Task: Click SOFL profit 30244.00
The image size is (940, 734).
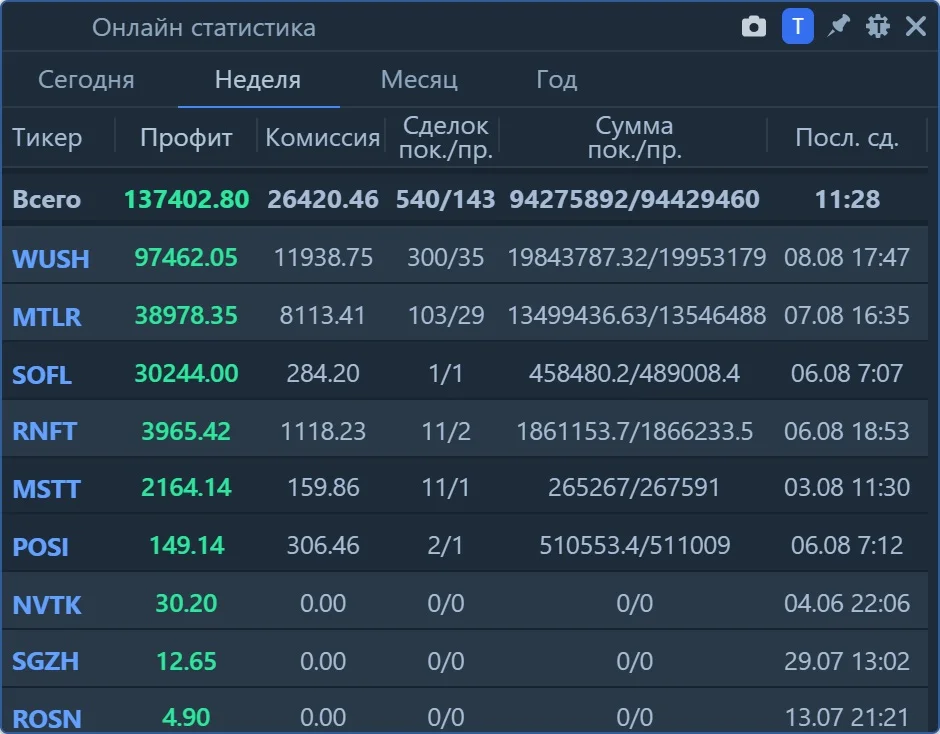Action: pos(186,373)
